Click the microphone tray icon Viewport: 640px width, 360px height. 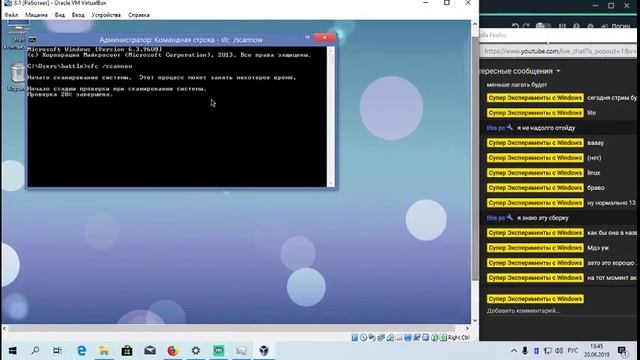click(525, 351)
